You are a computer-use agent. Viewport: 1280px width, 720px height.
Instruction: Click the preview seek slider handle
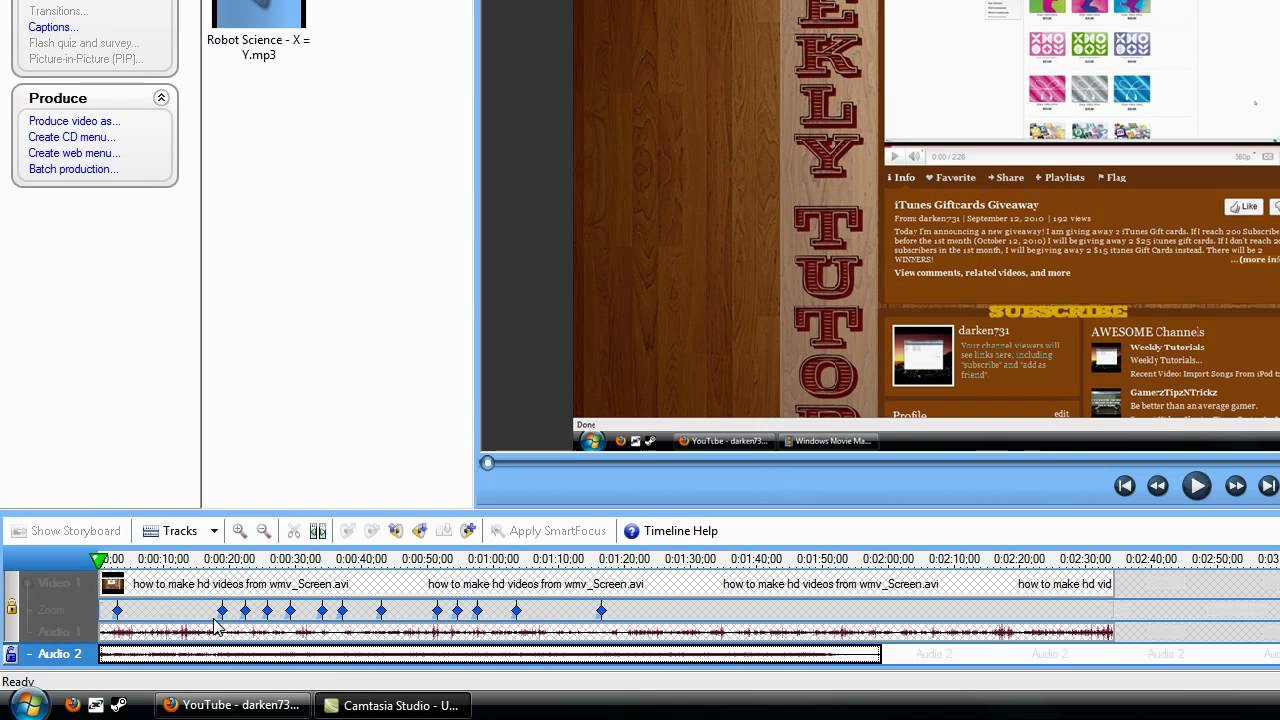(487, 463)
